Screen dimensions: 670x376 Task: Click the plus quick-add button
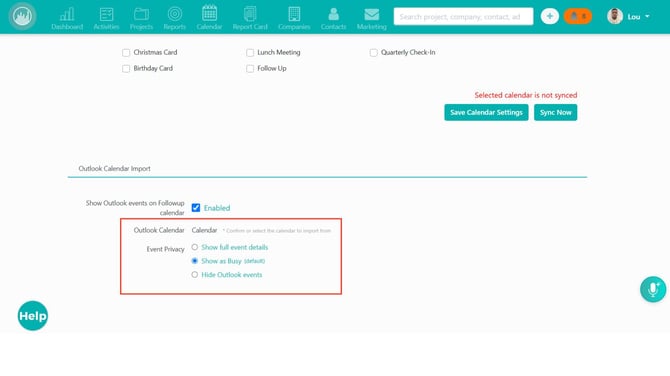click(x=550, y=17)
